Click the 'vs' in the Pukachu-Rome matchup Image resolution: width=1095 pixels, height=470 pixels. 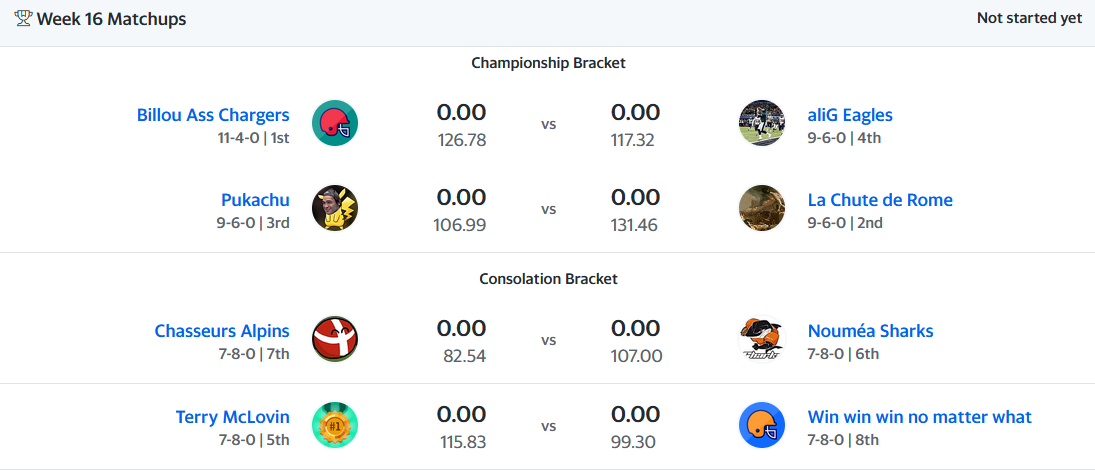(549, 210)
